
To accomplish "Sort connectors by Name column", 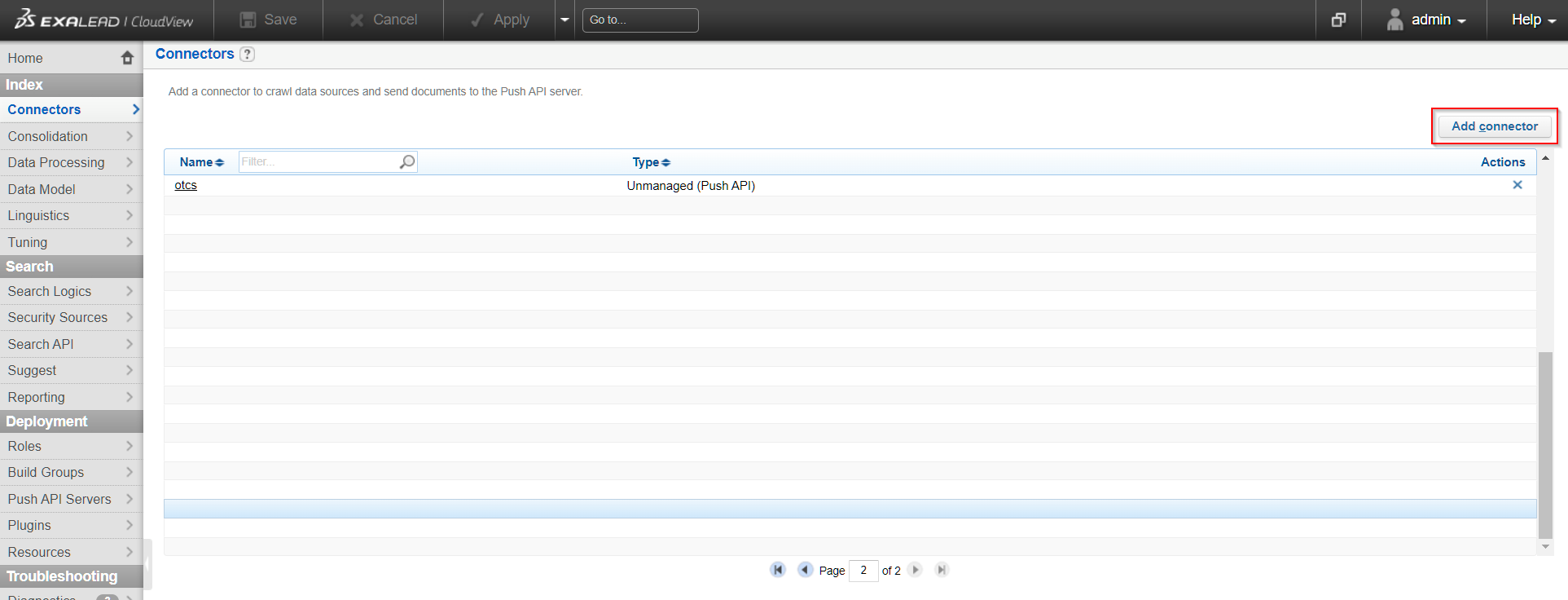I will (x=201, y=162).
